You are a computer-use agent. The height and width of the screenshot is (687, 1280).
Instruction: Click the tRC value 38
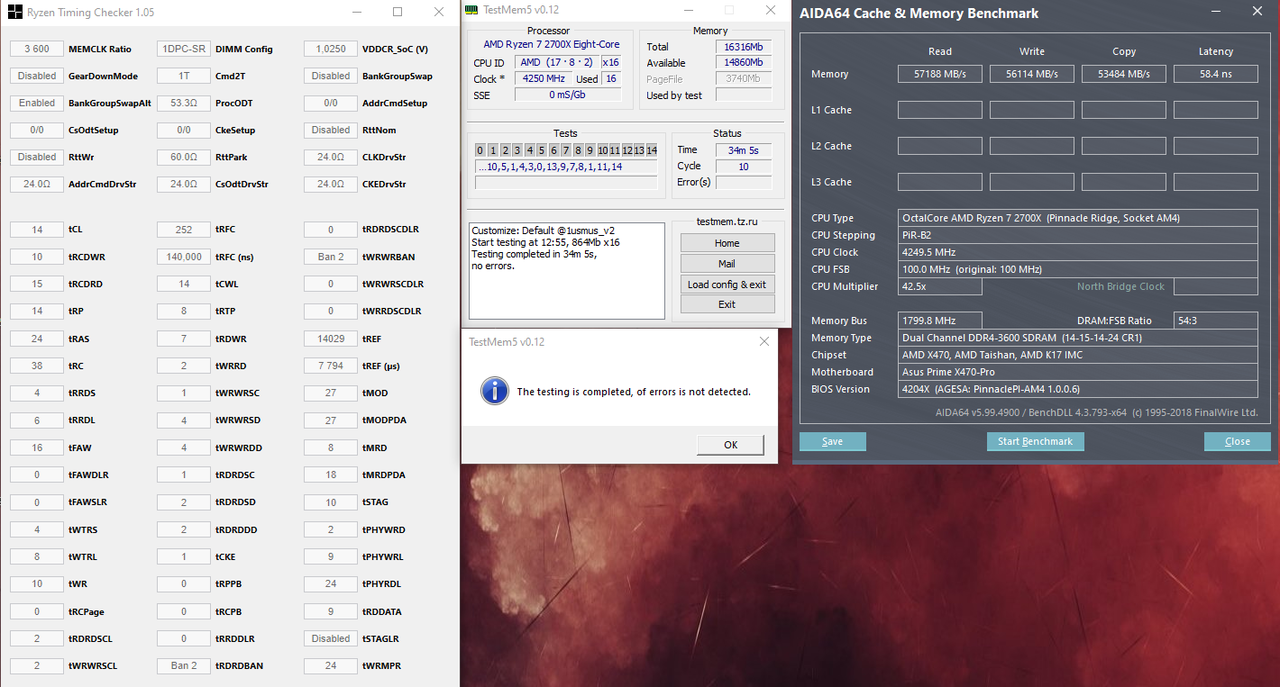37,366
